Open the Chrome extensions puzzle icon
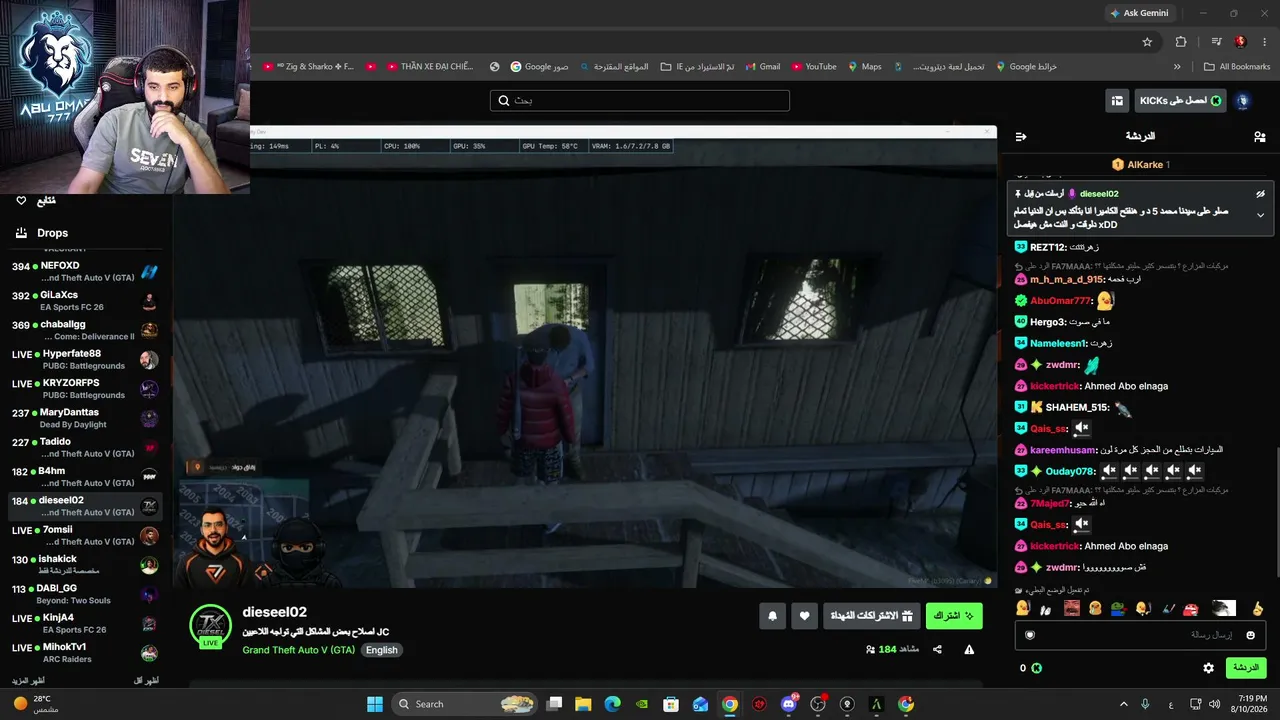This screenshot has width=1280, height=720. coord(1181,42)
